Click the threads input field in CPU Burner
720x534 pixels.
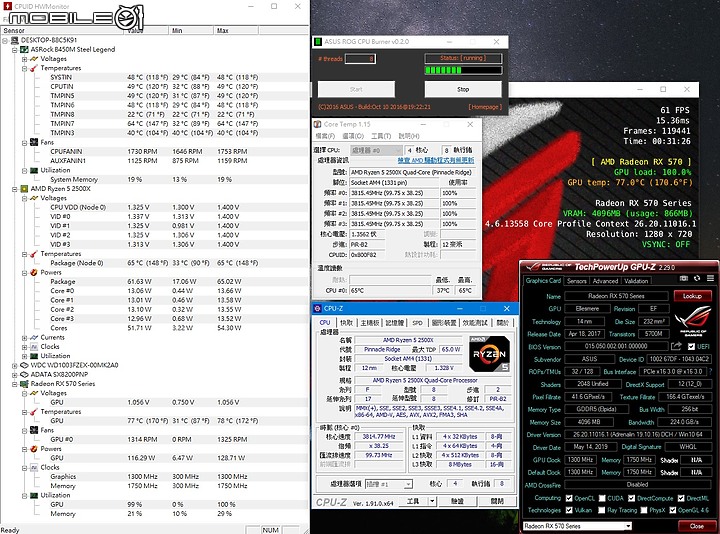pos(360,59)
